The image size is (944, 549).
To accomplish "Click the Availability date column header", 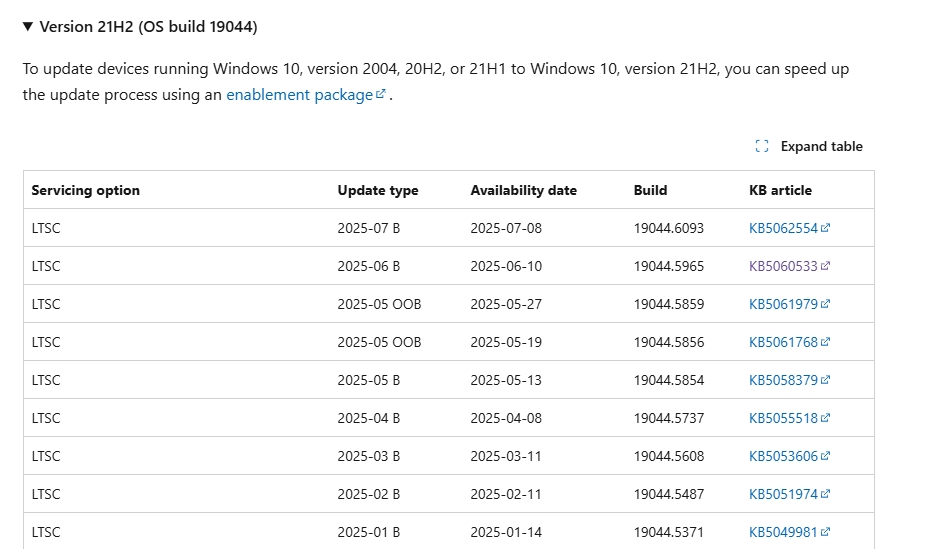I will 524,190.
